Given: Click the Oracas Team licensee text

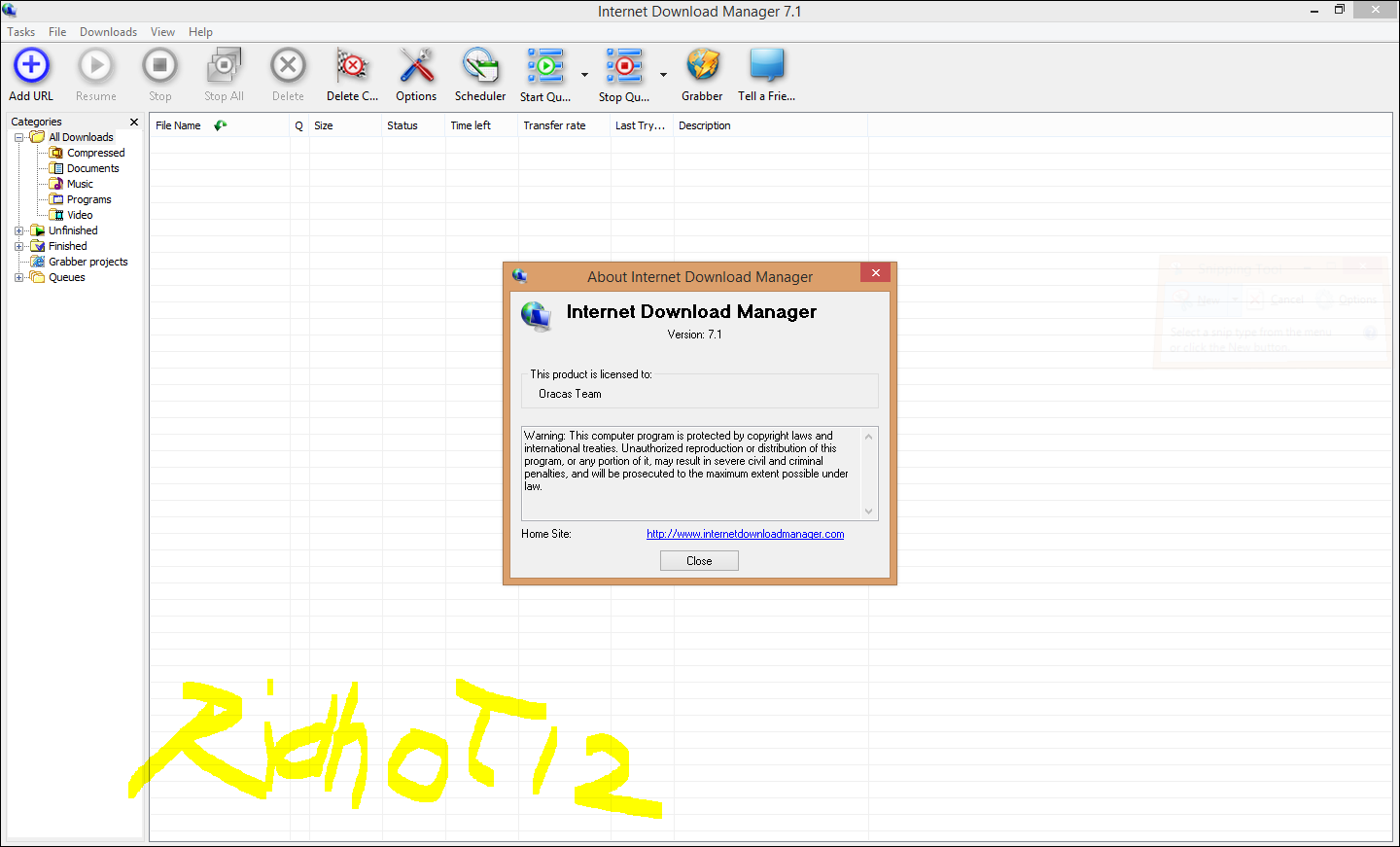Looking at the screenshot, I should click(570, 394).
